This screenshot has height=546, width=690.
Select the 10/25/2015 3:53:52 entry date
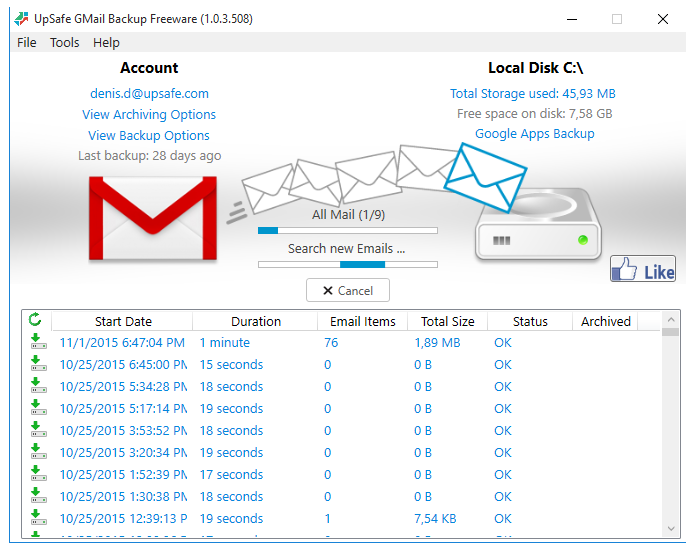coord(123,430)
